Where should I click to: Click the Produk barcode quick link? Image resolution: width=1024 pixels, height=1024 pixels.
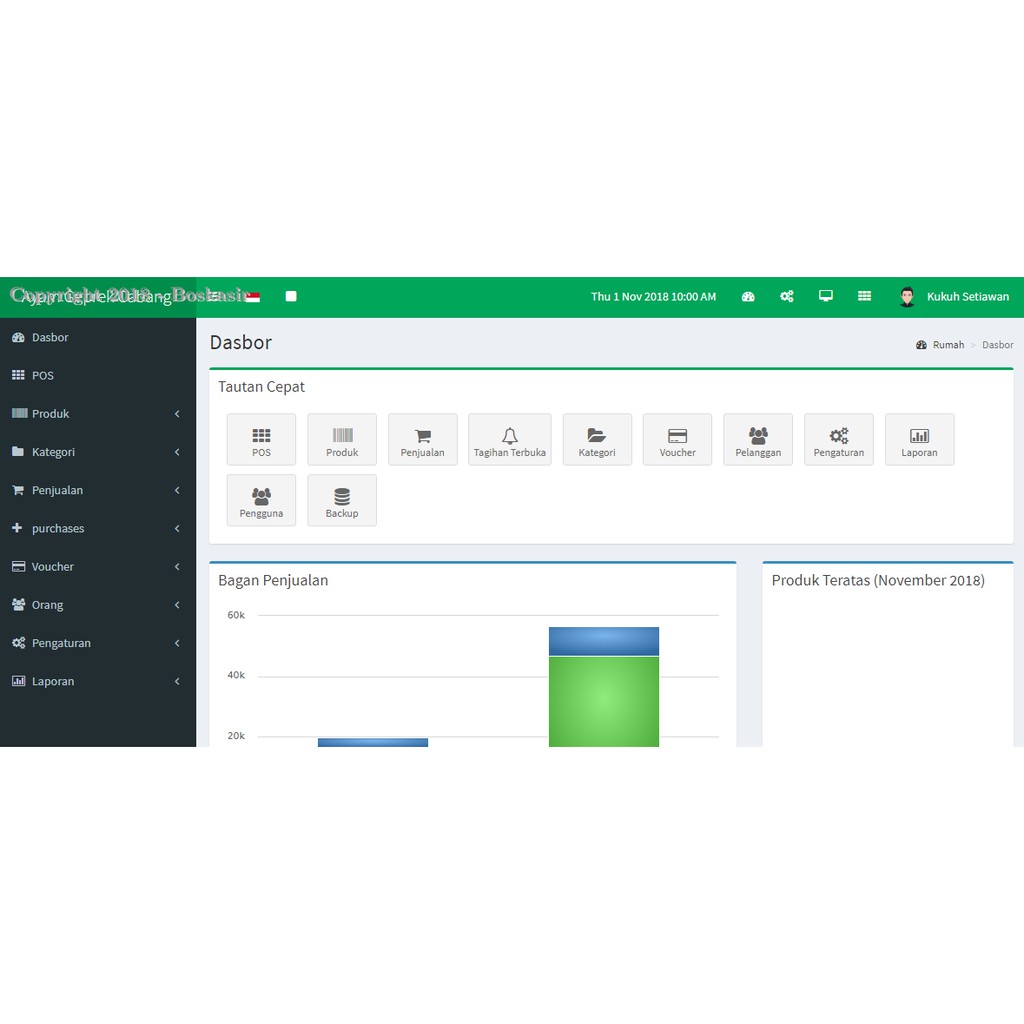click(342, 440)
